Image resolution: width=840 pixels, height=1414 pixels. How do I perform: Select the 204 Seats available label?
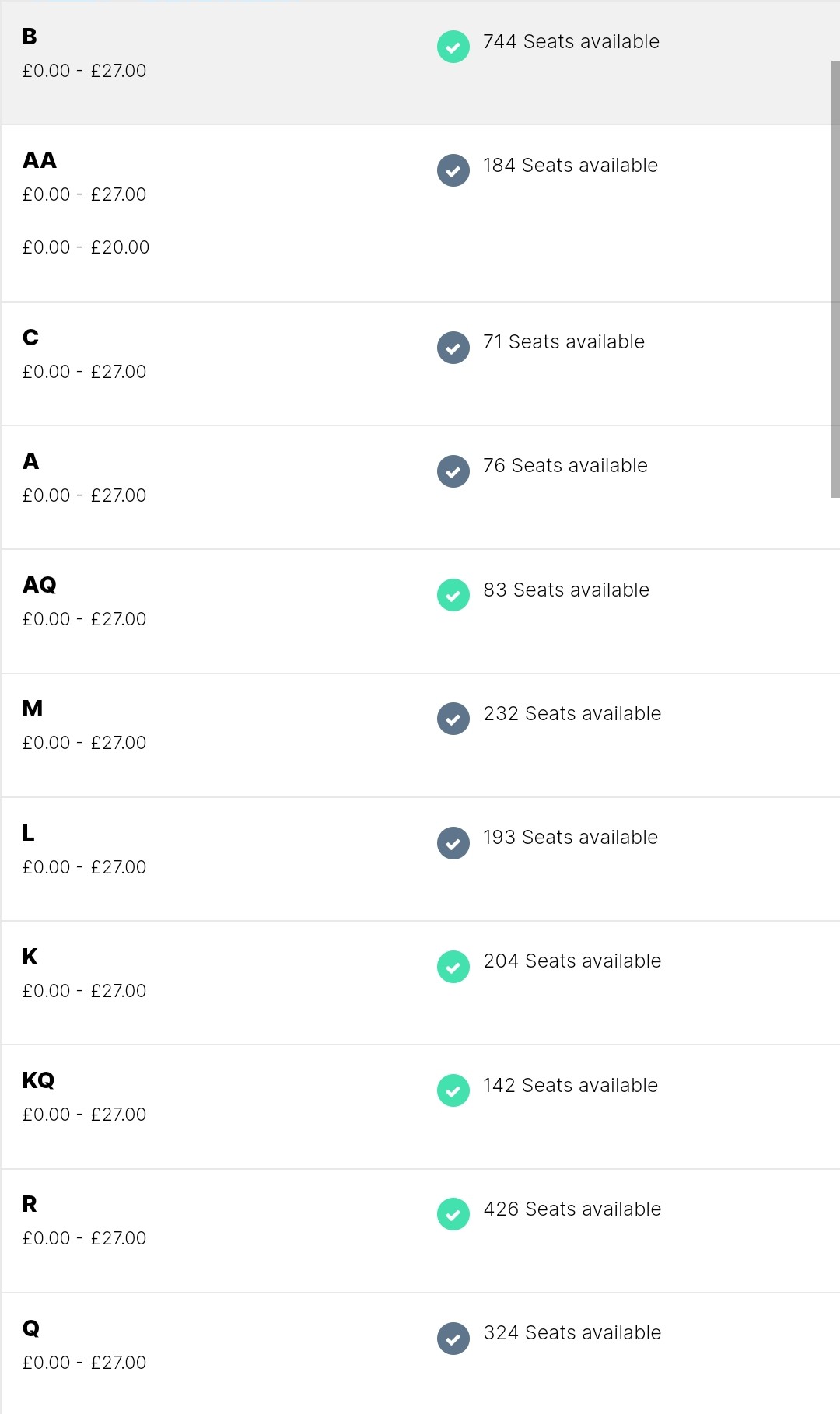[x=572, y=961]
